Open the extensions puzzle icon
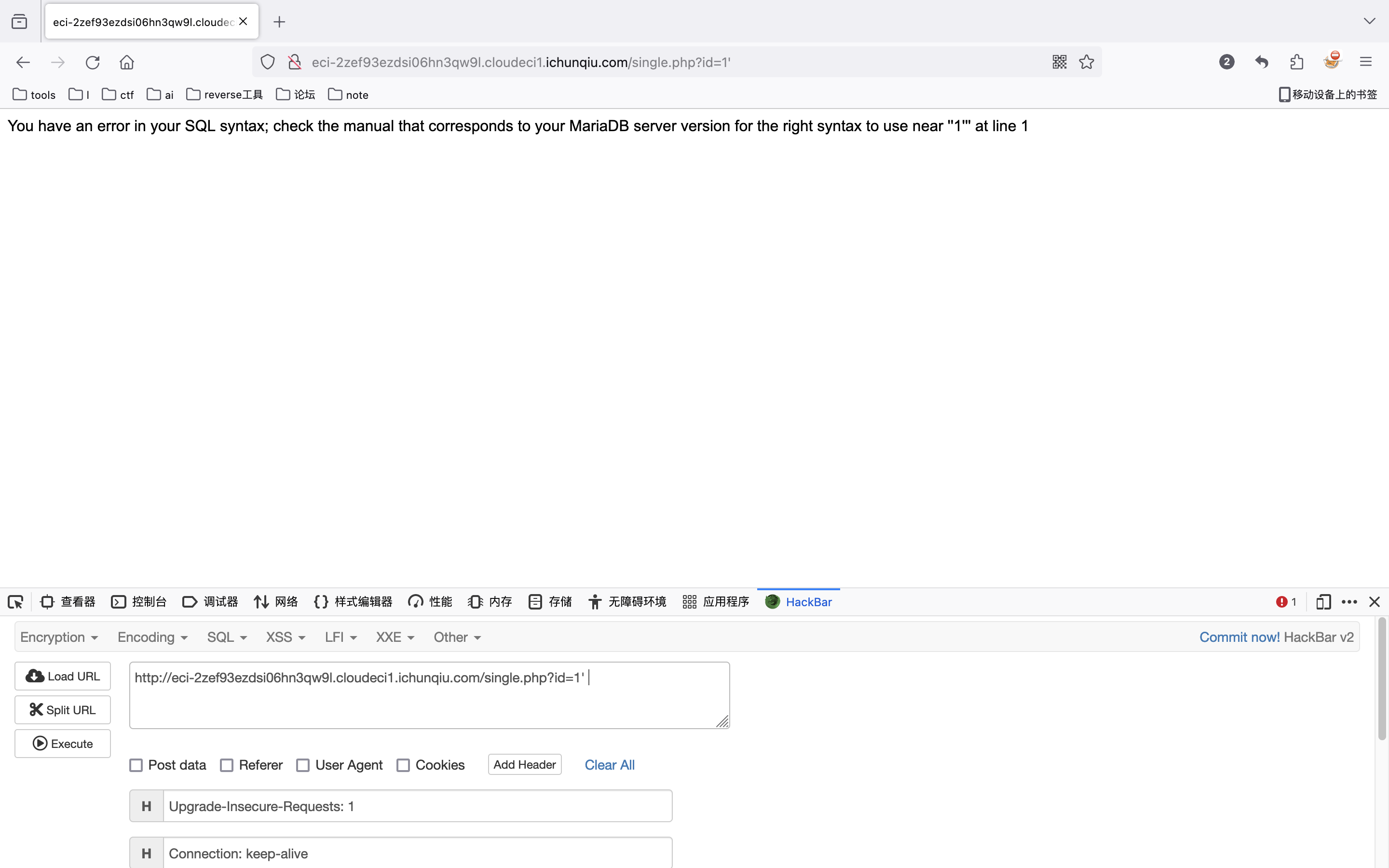Screen dimensions: 1389x868 click(1296, 62)
